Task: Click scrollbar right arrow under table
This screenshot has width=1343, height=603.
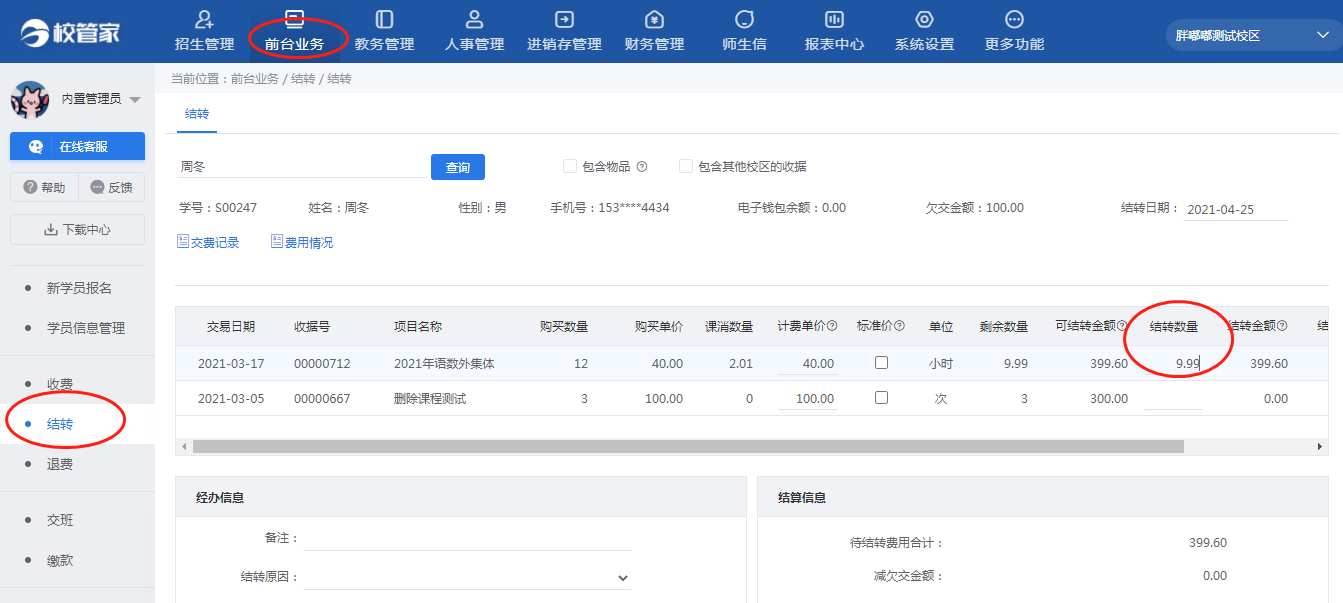Action: pos(1321,446)
